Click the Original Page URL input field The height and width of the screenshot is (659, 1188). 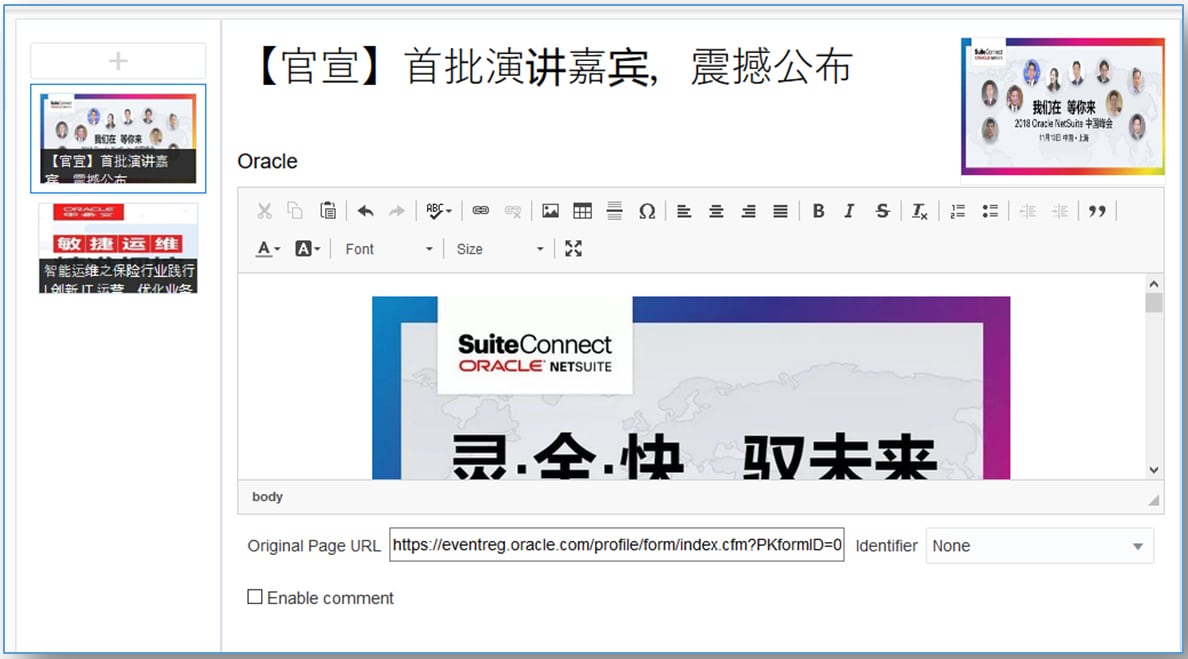617,545
